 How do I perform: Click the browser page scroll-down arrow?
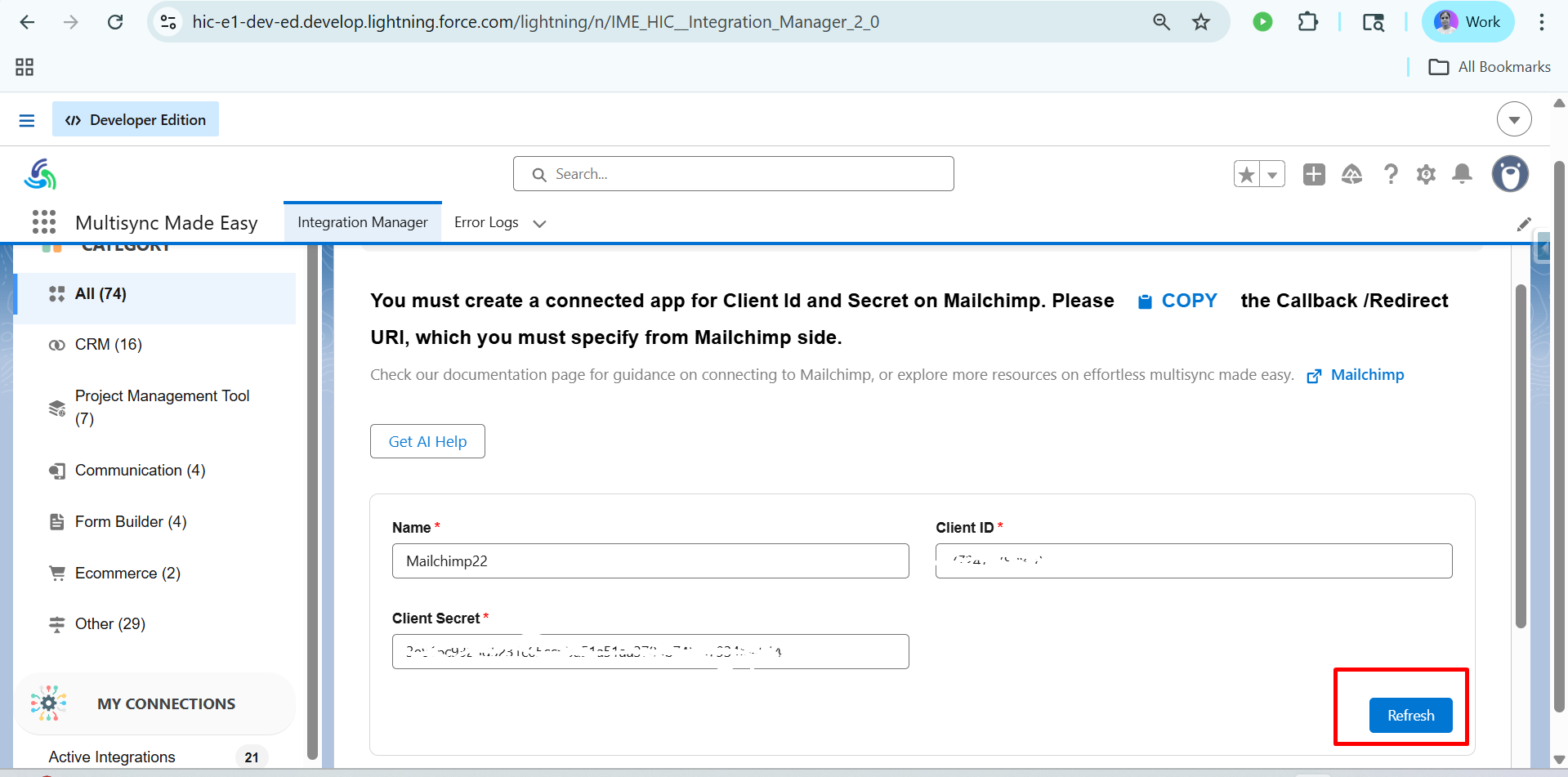(1559, 760)
